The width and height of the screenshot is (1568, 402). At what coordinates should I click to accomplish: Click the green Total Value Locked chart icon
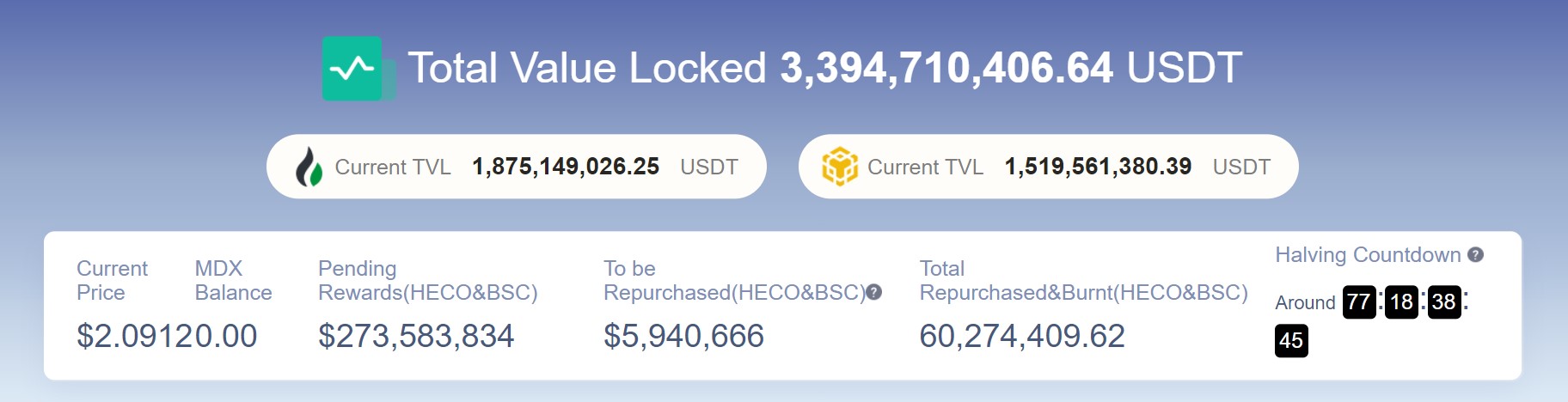(x=358, y=69)
